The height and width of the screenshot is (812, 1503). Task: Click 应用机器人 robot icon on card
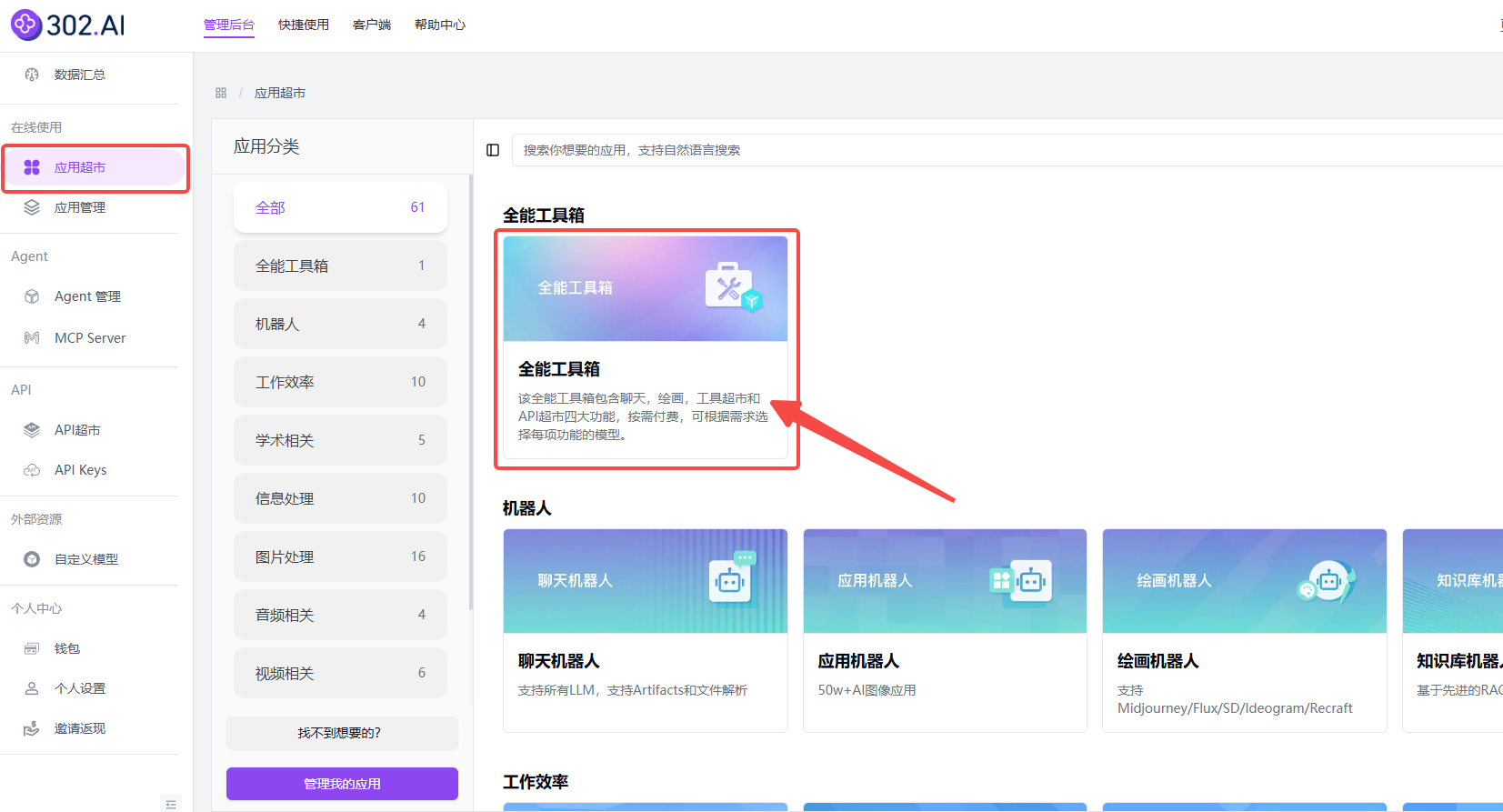coord(1021,580)
